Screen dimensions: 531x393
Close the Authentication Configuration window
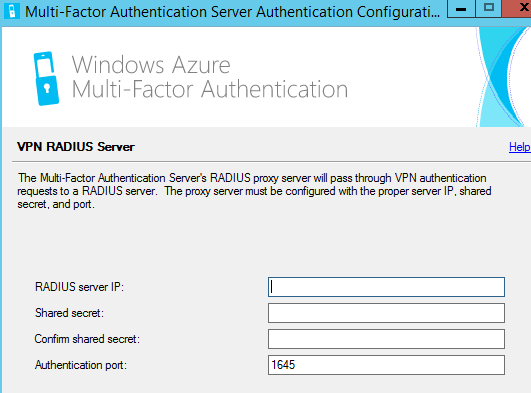(x=517, y=8)
